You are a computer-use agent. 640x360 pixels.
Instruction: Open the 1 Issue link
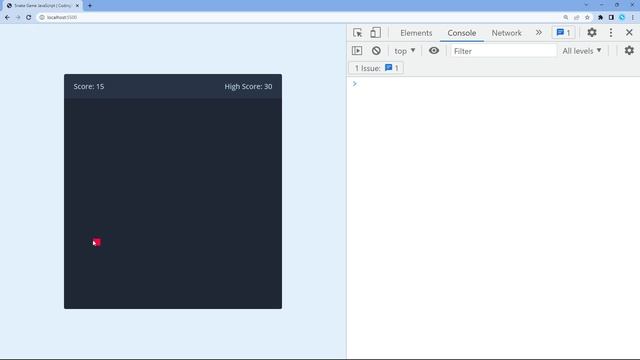(376, 68)
